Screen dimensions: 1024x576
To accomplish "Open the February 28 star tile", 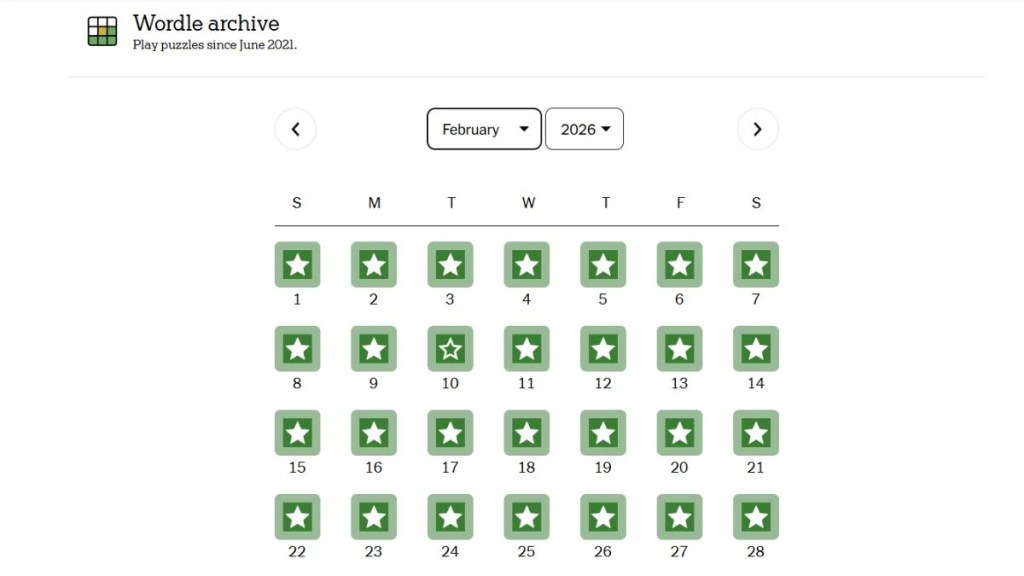I will click(756, 517).
